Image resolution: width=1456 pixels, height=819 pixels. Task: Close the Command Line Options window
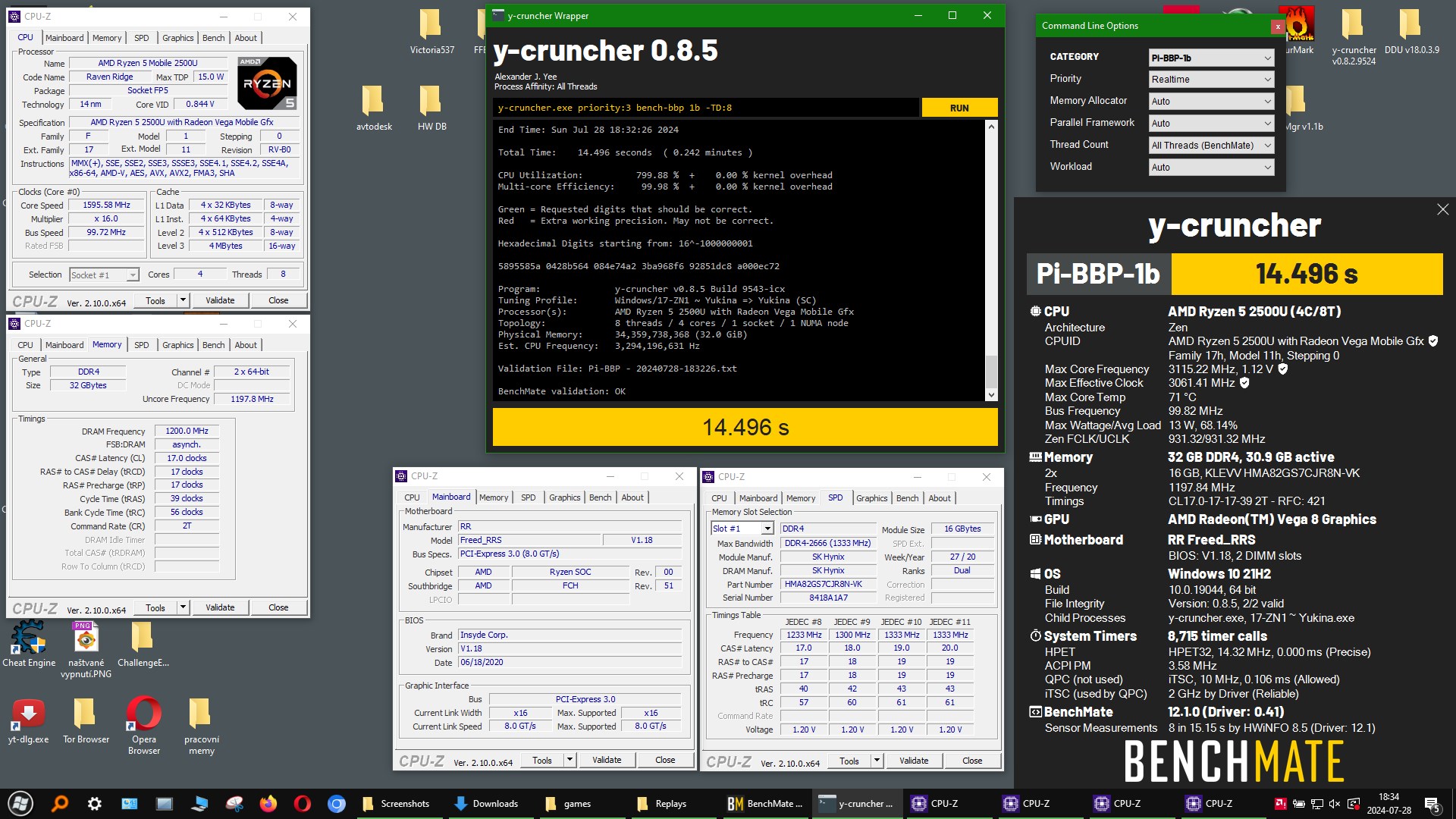pyautogui.click(x=1278, y=27)
